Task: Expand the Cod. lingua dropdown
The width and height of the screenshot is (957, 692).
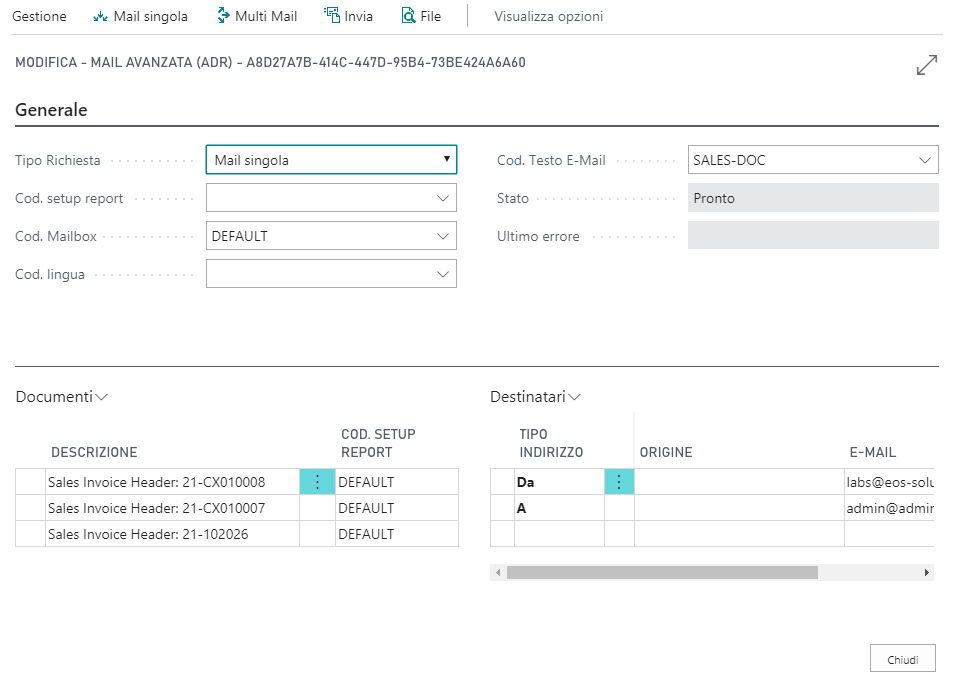Action: click(443, 274)
